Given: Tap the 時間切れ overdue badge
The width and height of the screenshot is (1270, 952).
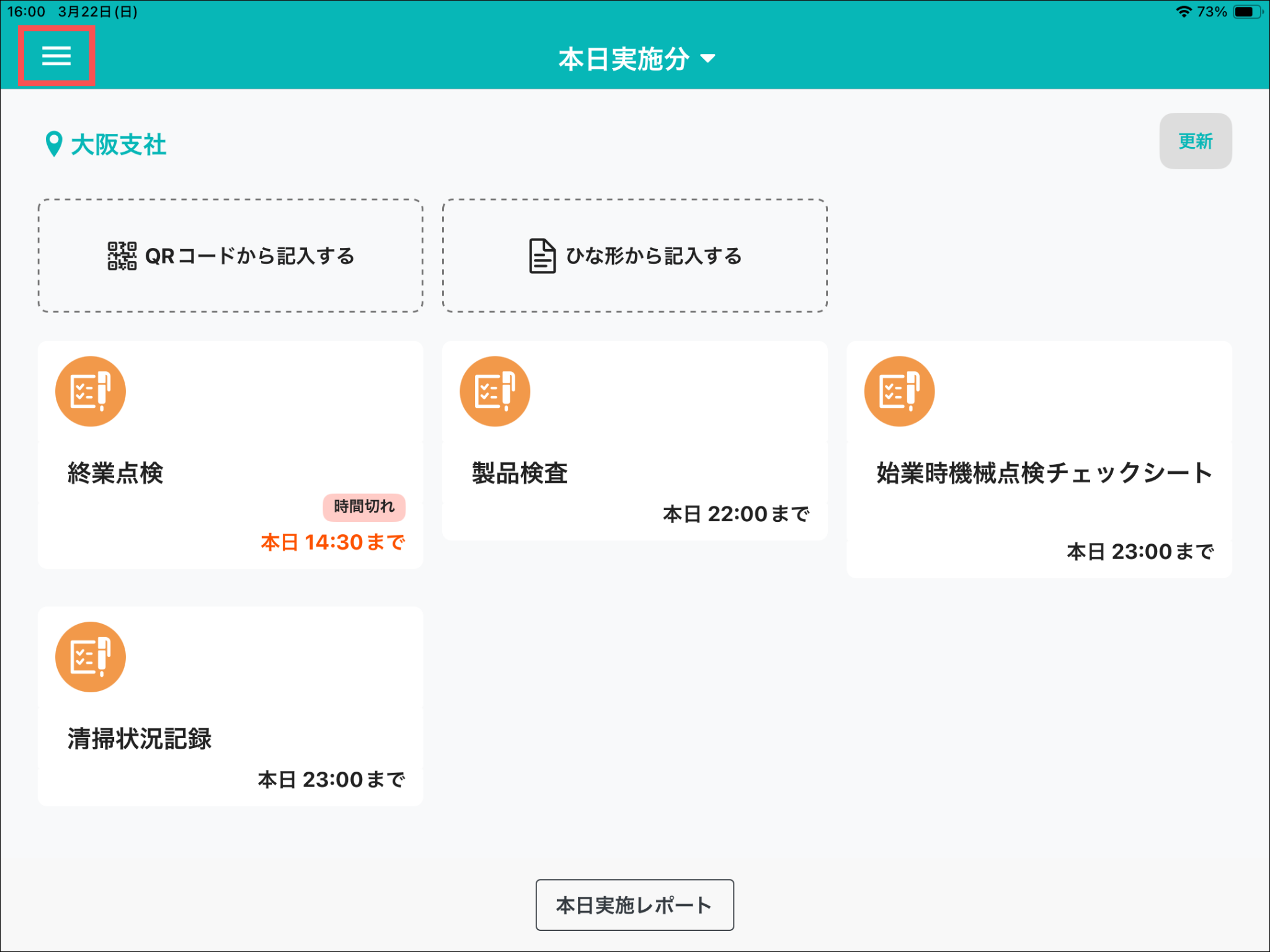Looking at the screenshot, I should click(x=364, y=507).
